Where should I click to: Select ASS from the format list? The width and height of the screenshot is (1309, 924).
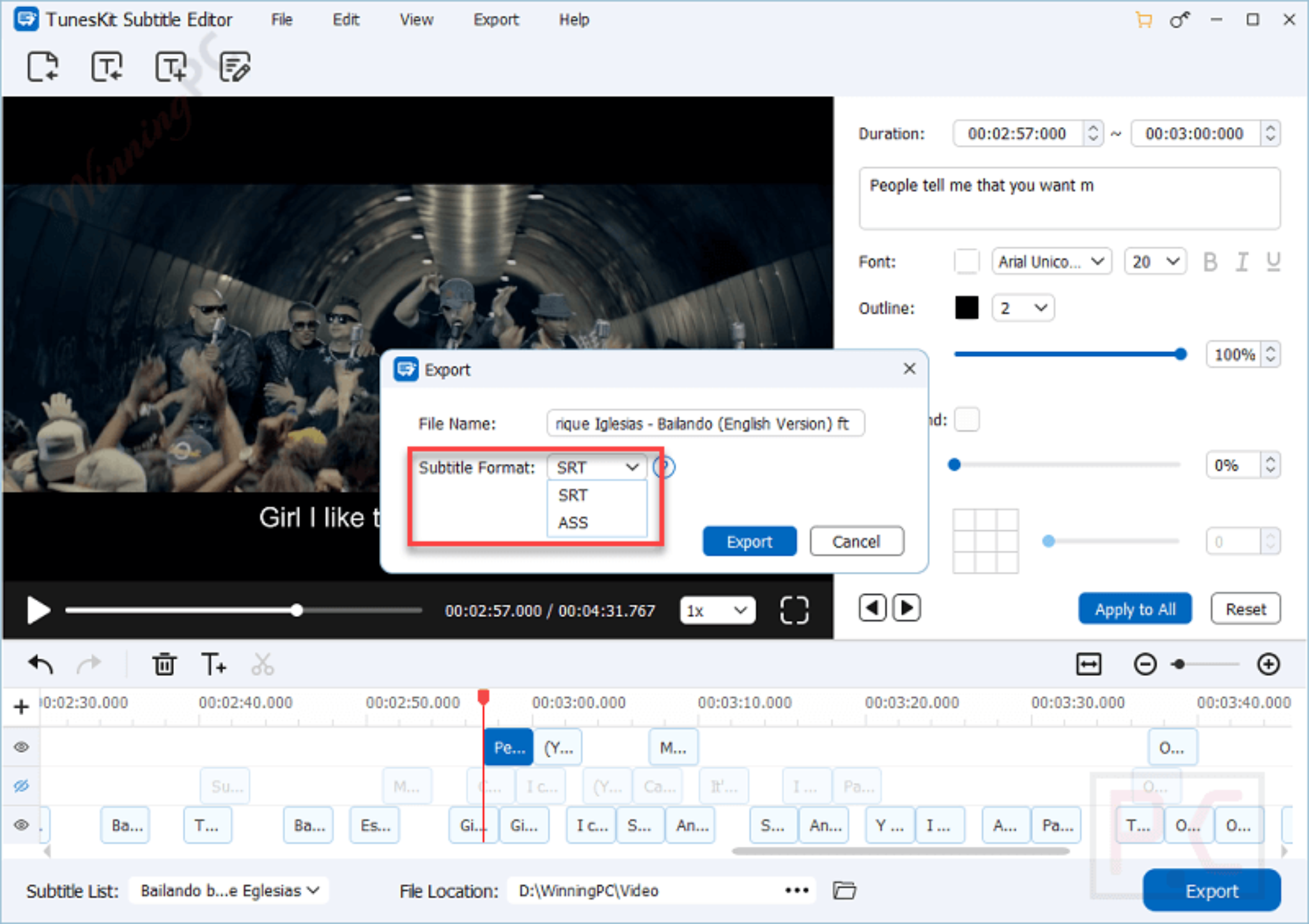[x=597, y=523]
